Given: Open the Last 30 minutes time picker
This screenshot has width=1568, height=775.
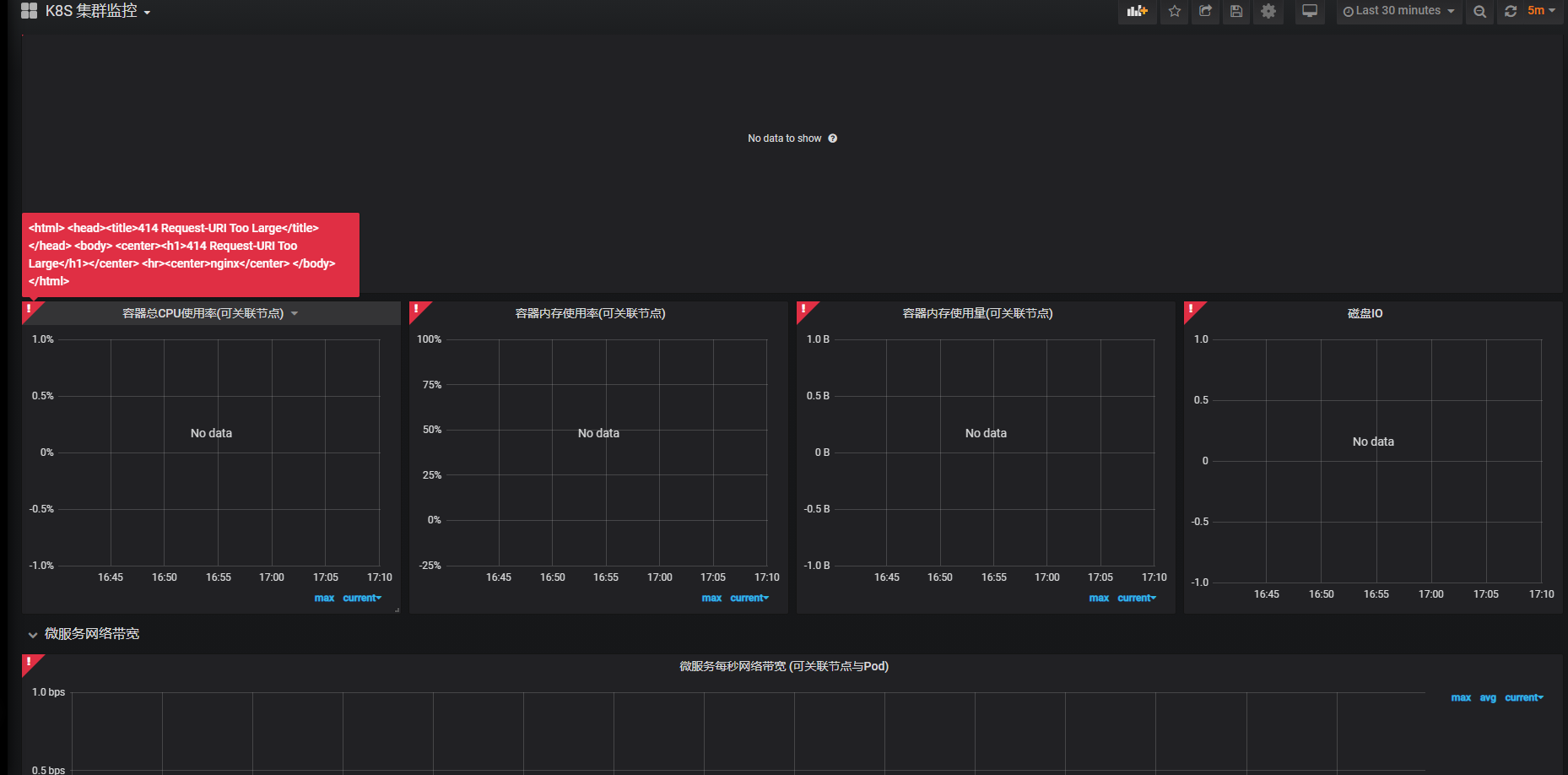Looking at the screenshot, I should (x=1397, y=11).
